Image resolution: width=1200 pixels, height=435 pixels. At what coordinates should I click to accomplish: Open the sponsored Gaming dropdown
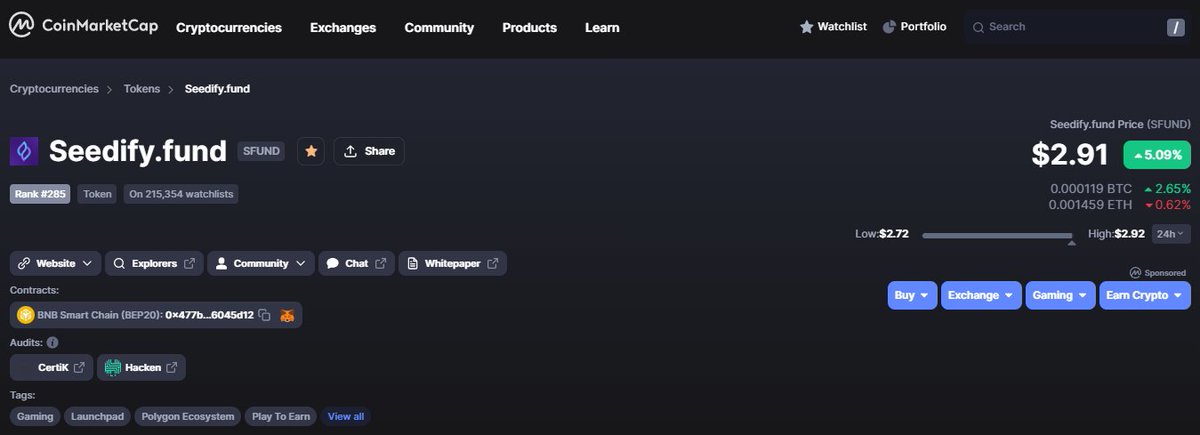(1060, 296)
